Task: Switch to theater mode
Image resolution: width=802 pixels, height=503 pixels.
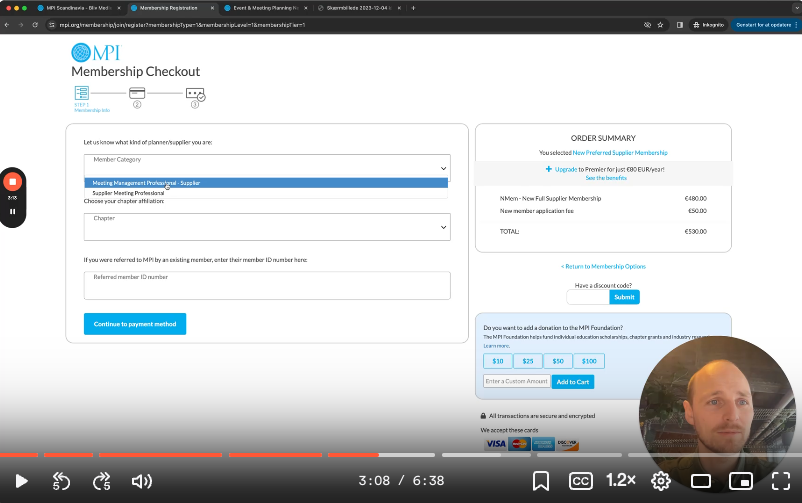Action: pos(701,481)
